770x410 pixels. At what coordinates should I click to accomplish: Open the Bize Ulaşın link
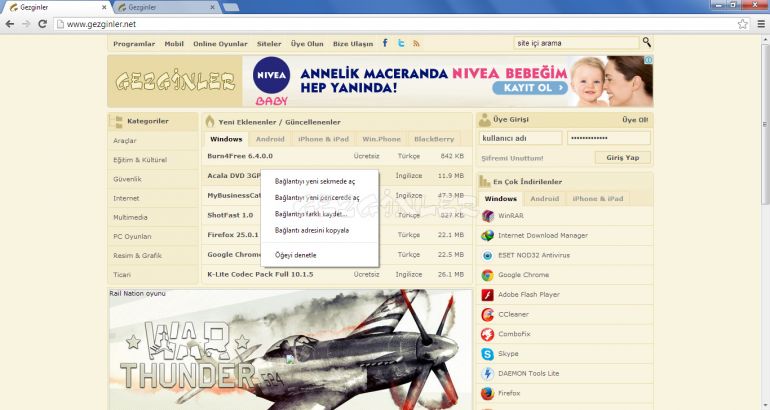353,44
